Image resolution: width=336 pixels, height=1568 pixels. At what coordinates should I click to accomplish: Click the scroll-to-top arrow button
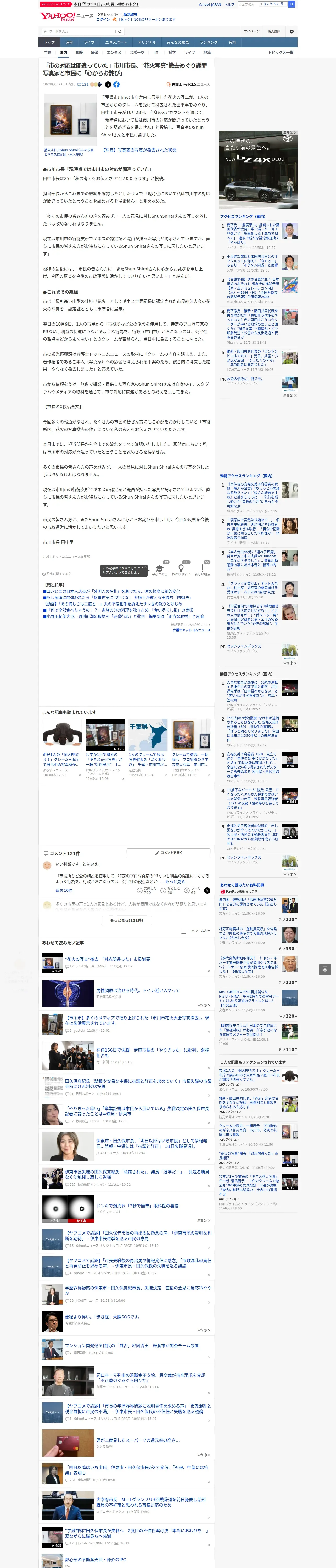pyautogui.click(x=324, y=969)
